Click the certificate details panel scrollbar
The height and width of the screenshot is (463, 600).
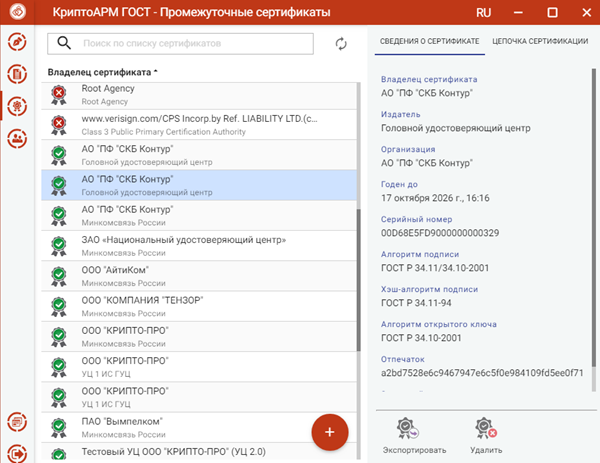593,218
